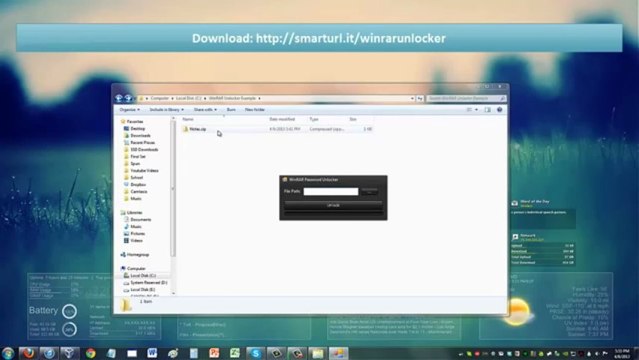This screenshot has width=639, height=360.
Task: Open the Share with dropdown
Action: [x=205, y=110]
